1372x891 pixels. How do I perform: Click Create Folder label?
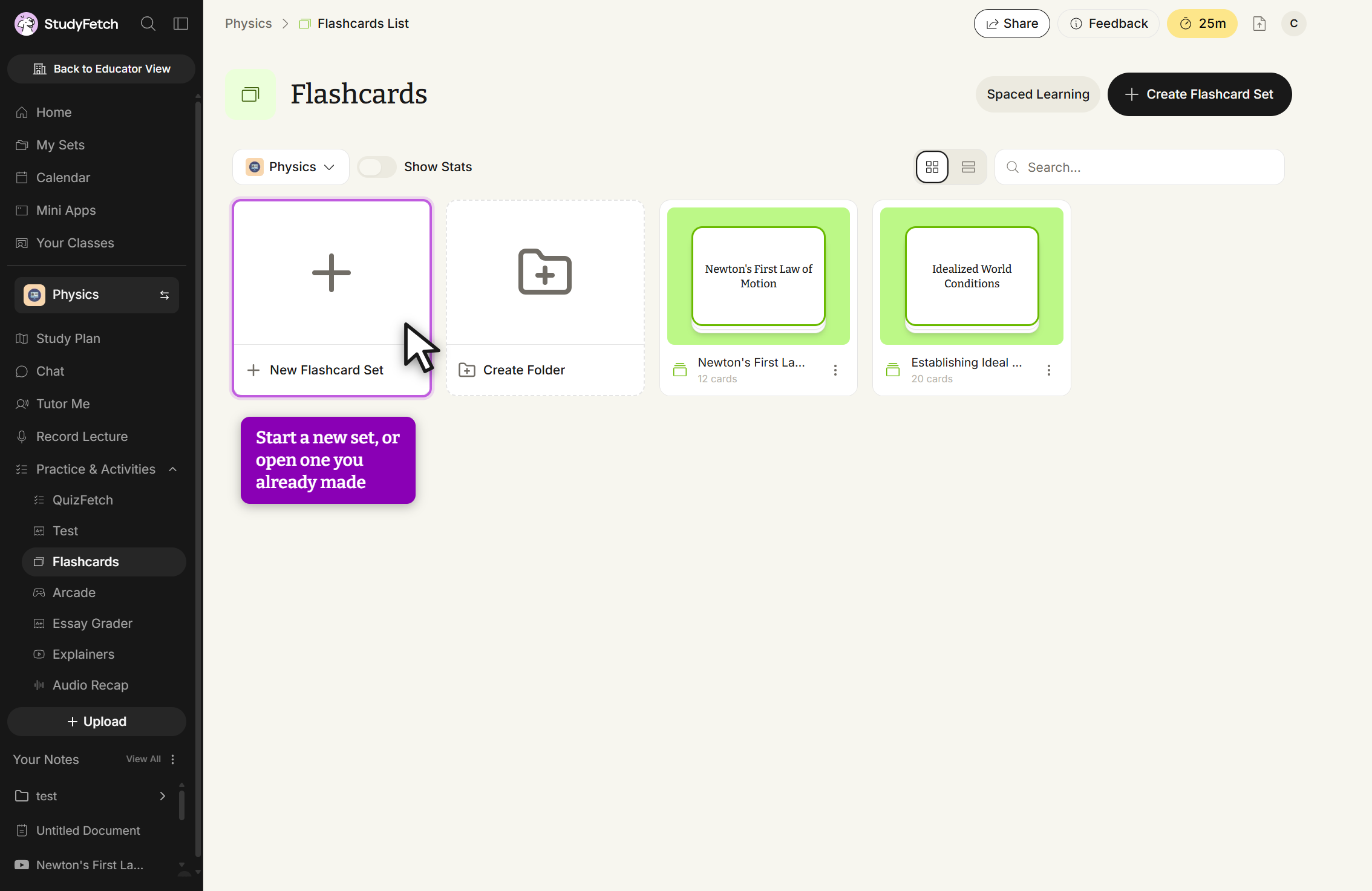[x=524, y=370]
